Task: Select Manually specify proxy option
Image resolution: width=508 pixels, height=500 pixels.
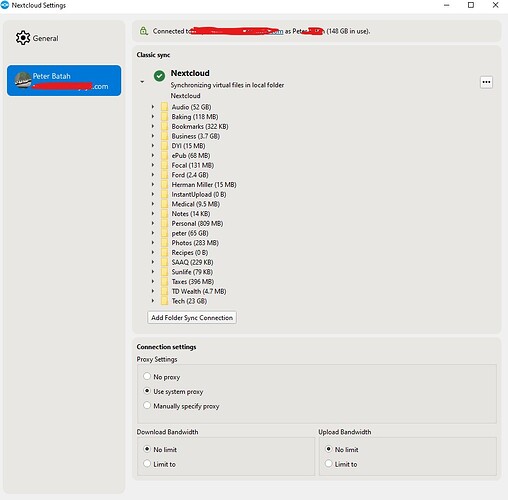Action: tap(147, 405)
